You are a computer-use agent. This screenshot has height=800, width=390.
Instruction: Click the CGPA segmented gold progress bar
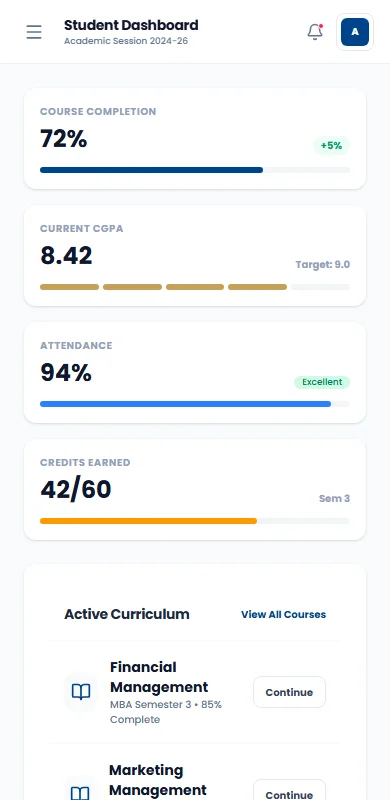pos(195,287)
